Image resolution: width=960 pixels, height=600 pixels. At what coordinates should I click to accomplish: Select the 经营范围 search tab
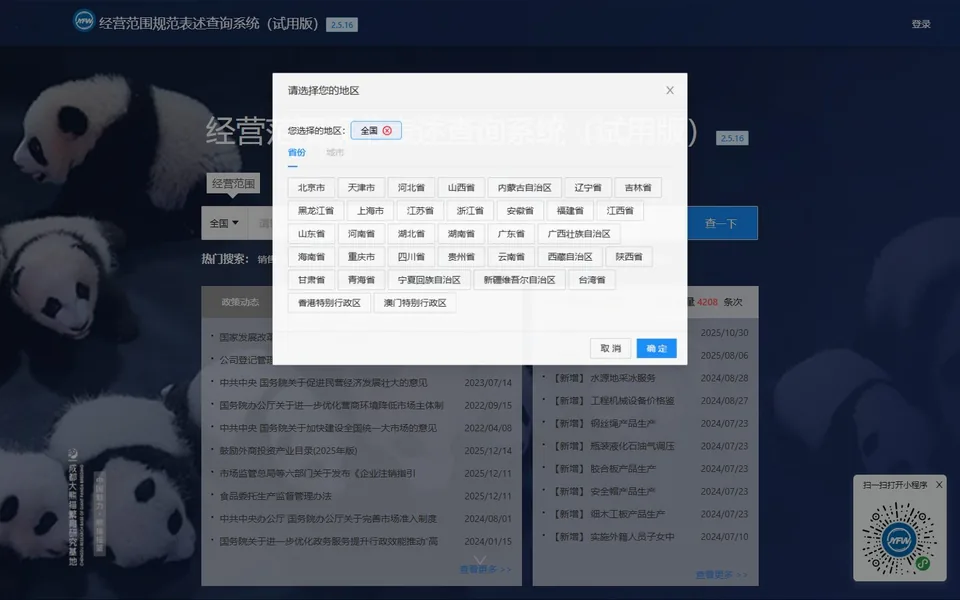[x=233, y=183]
